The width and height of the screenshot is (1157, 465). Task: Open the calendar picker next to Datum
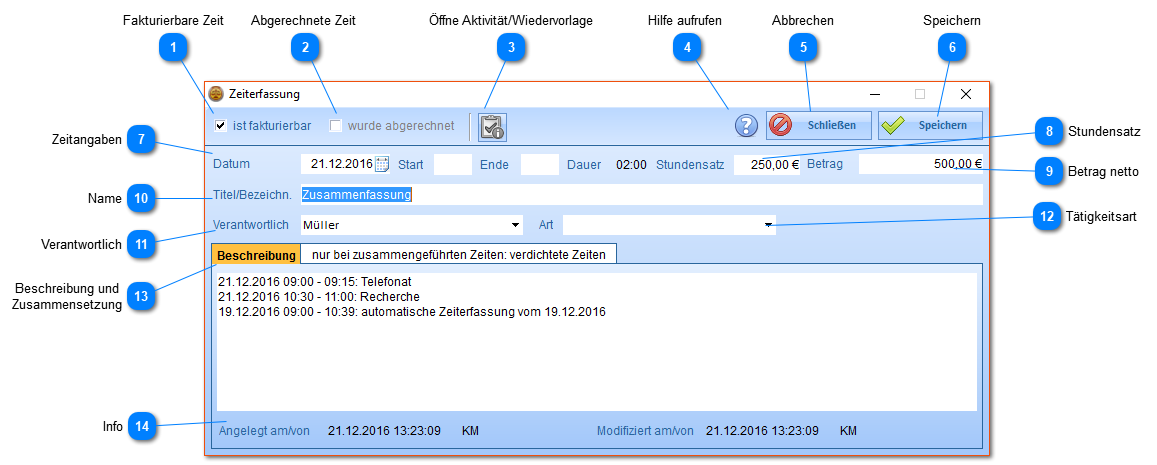(x=381, y=164)
